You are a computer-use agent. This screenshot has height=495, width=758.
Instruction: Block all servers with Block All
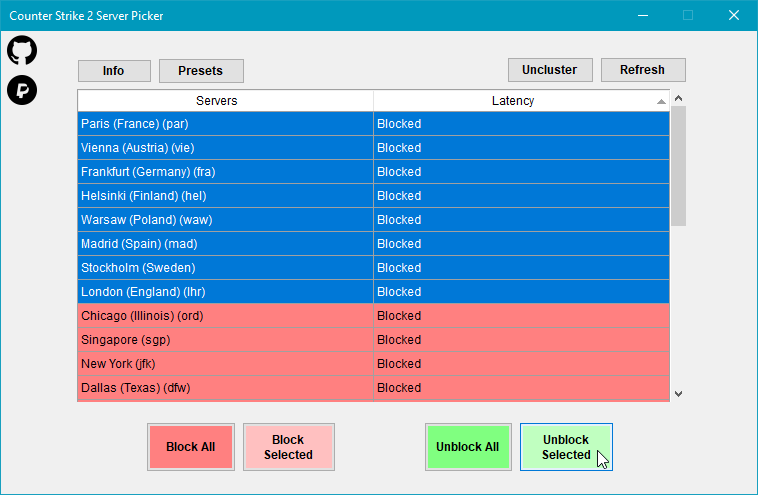coord(191,447)
